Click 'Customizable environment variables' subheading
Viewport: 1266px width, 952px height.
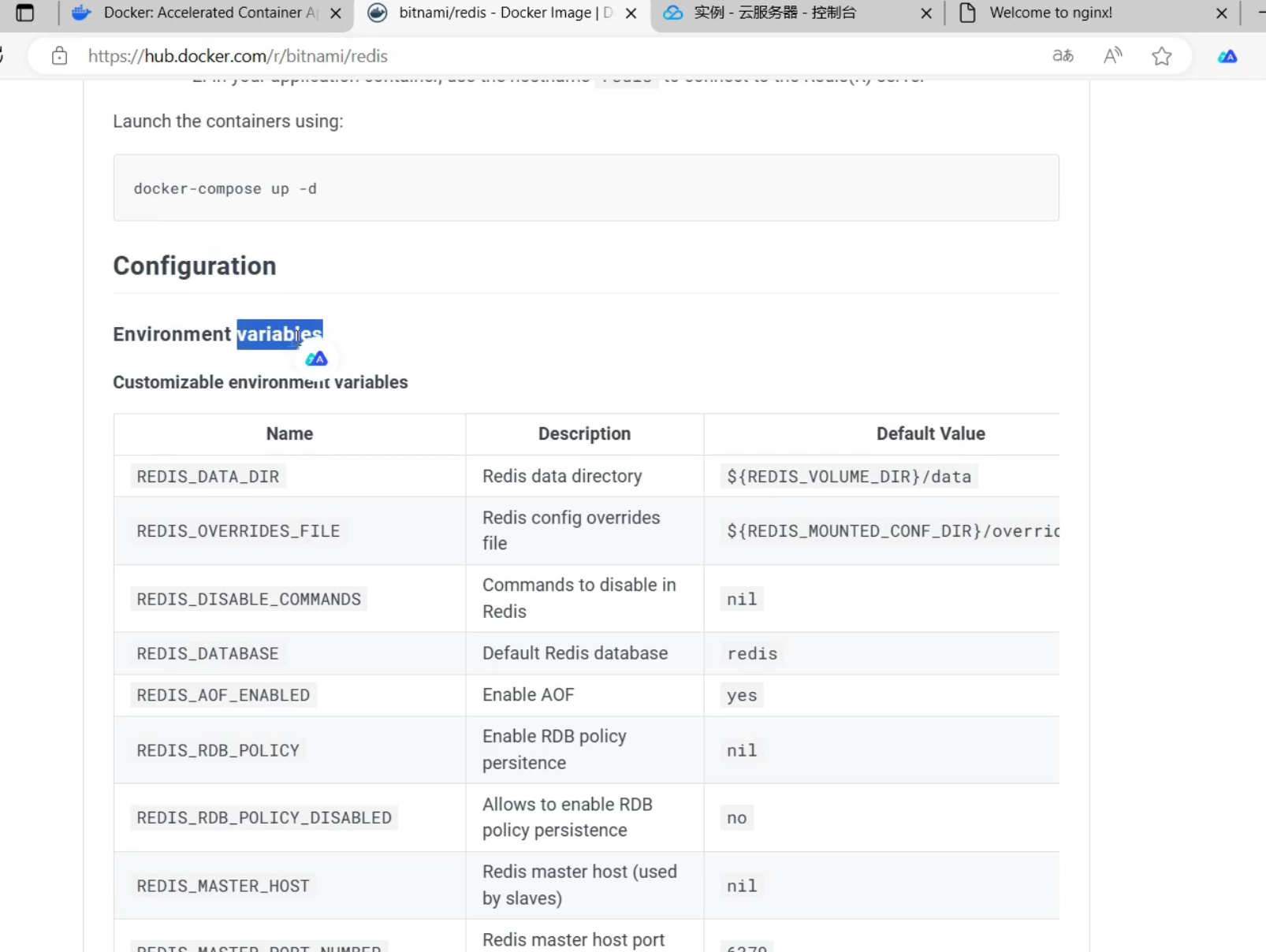point(260,382)
